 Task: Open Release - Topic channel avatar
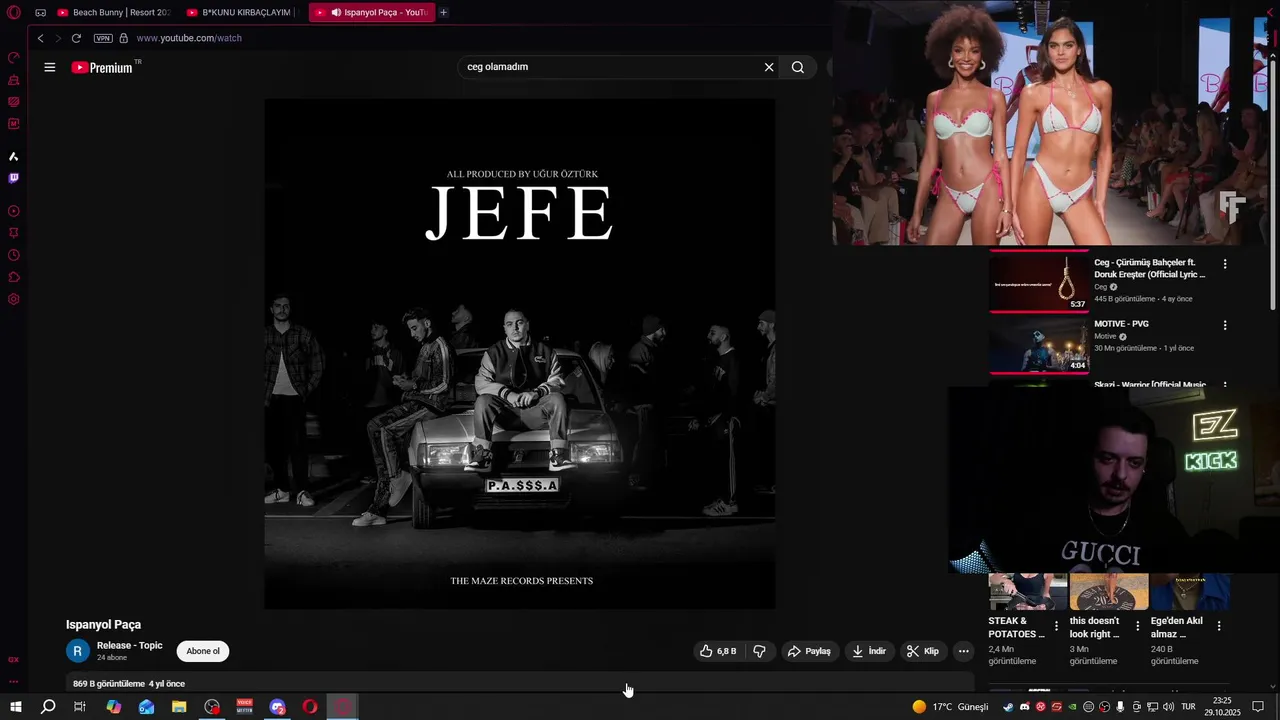pos(78,651)
